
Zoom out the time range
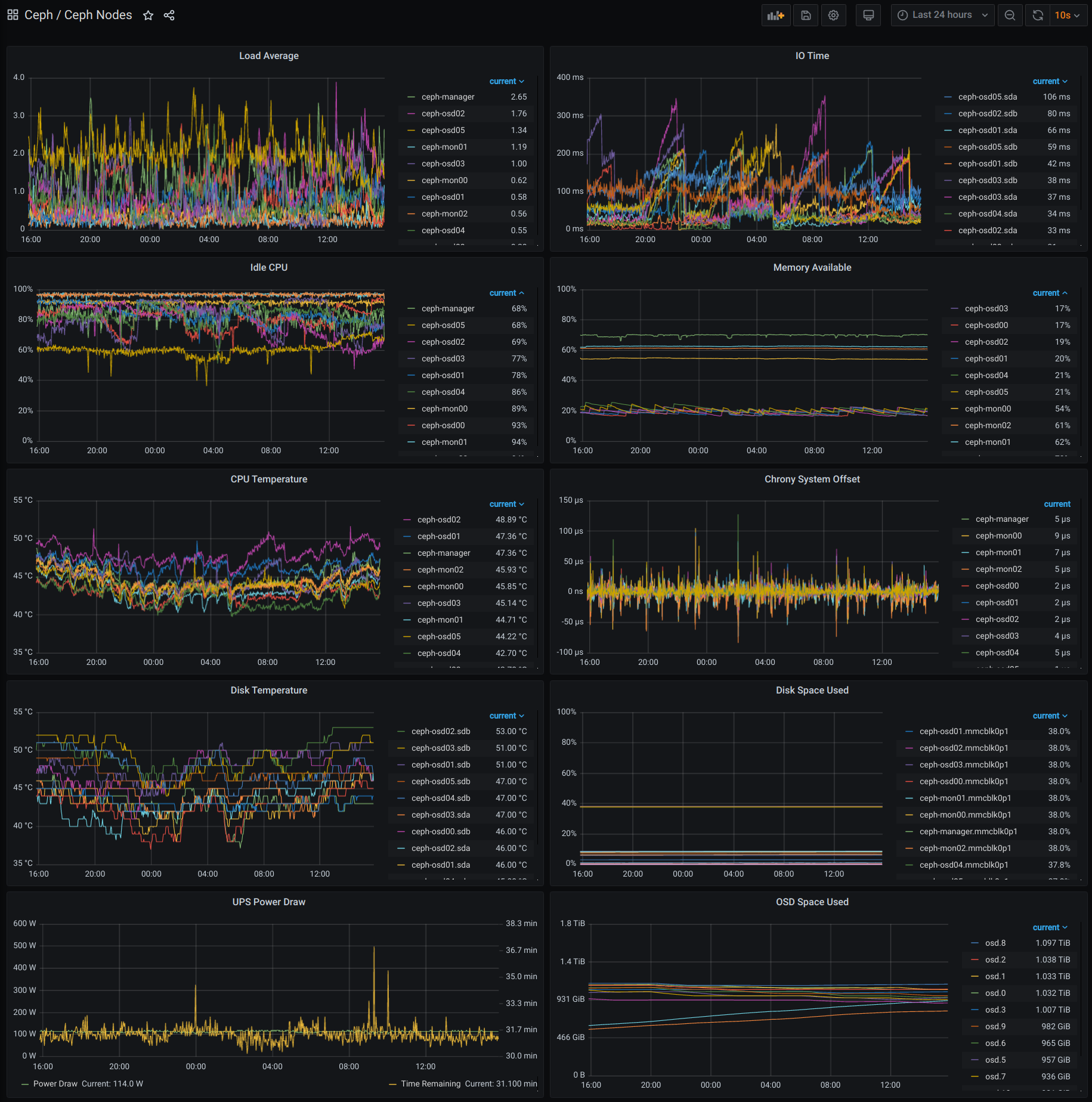1010,16
